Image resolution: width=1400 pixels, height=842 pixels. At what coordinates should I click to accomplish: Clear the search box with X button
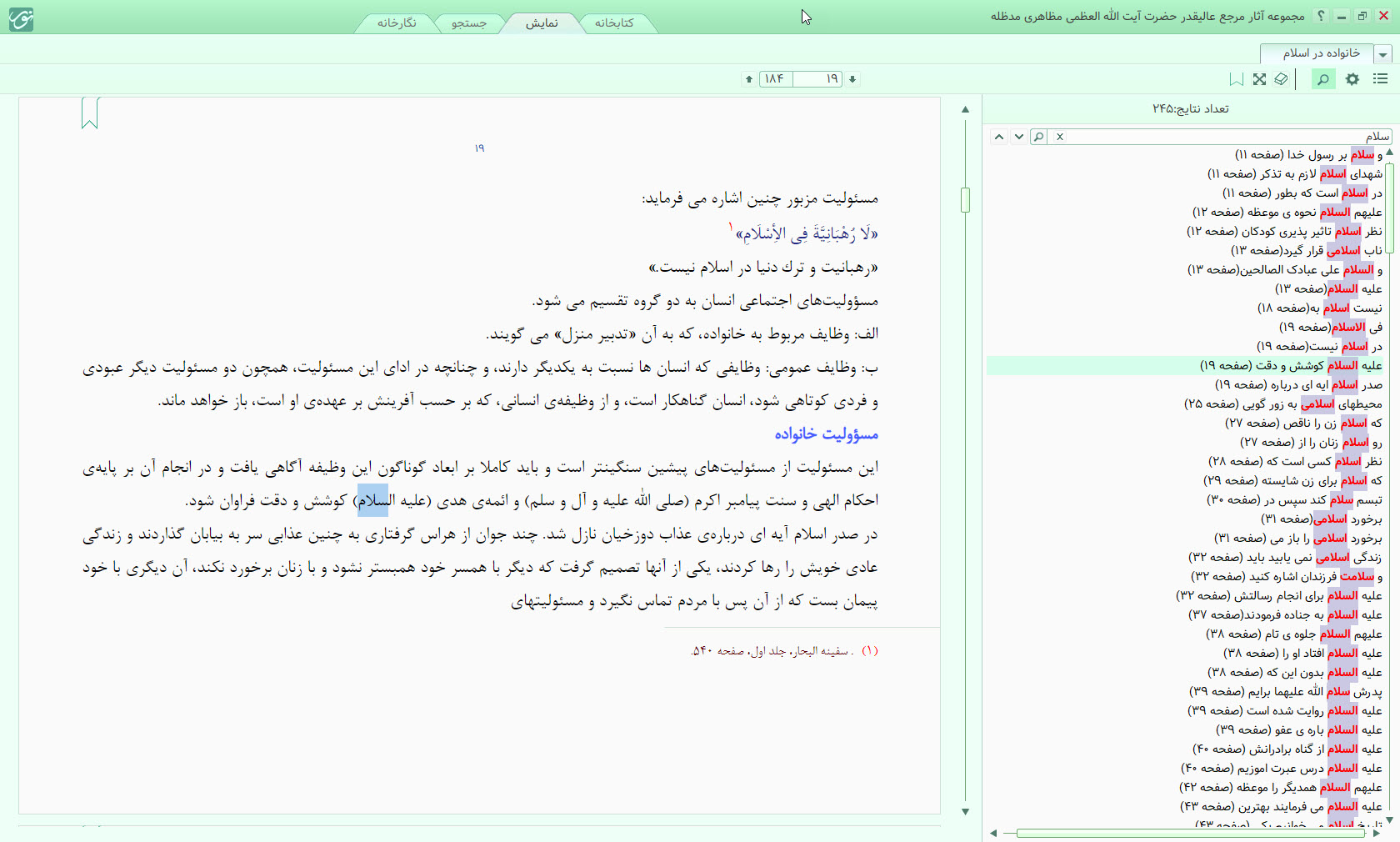coord(1059,137)
